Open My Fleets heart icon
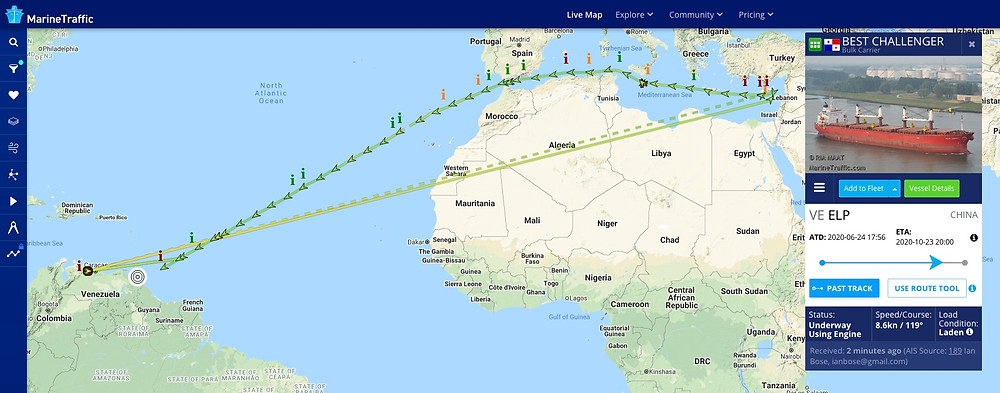 [13, 95]
